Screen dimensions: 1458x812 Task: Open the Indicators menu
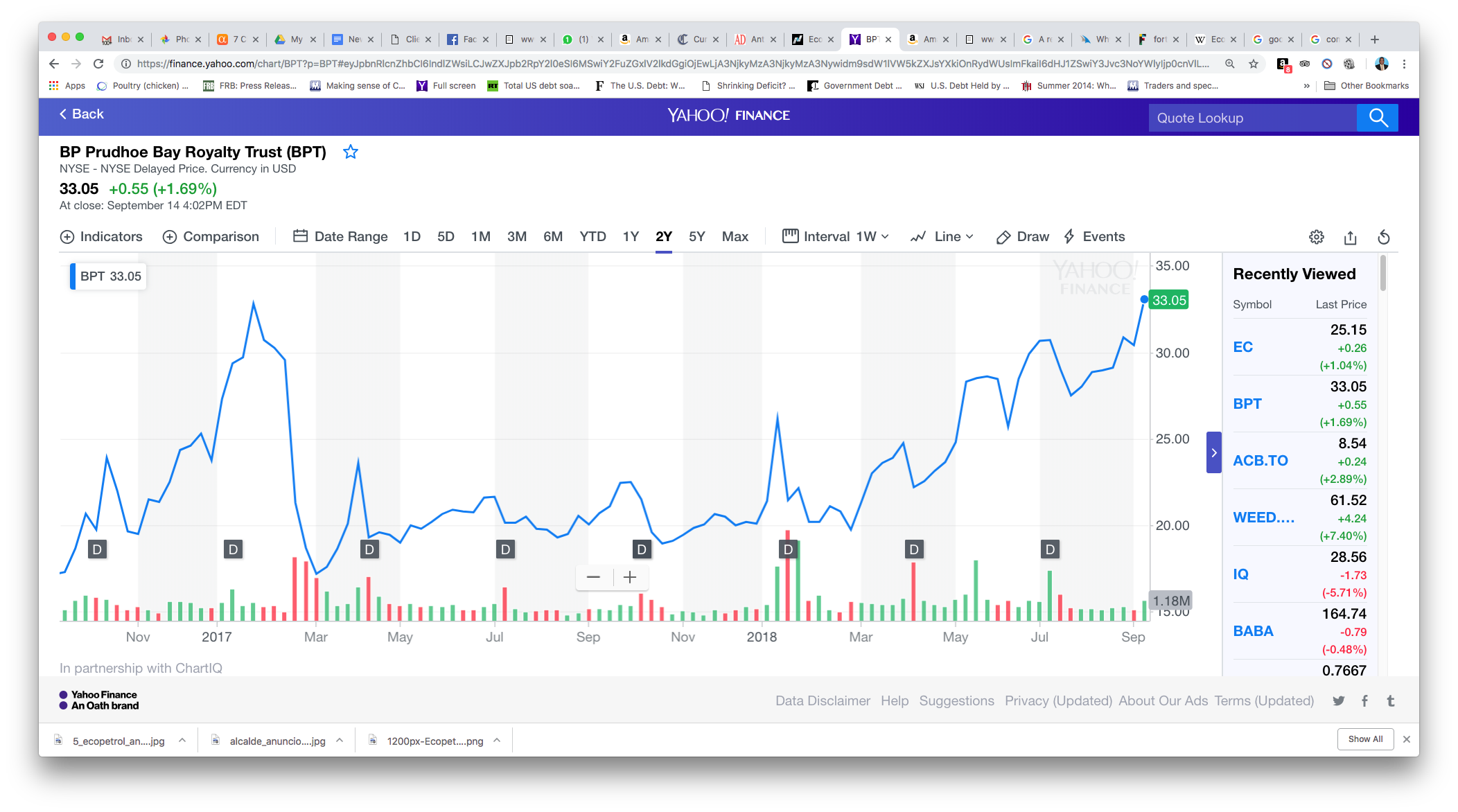pyautogui.click(x=101, y=237)
